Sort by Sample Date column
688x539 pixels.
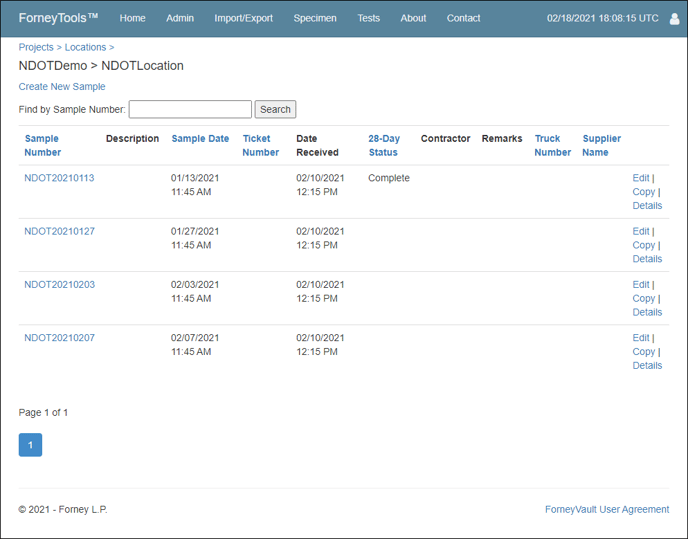point(200,139)
